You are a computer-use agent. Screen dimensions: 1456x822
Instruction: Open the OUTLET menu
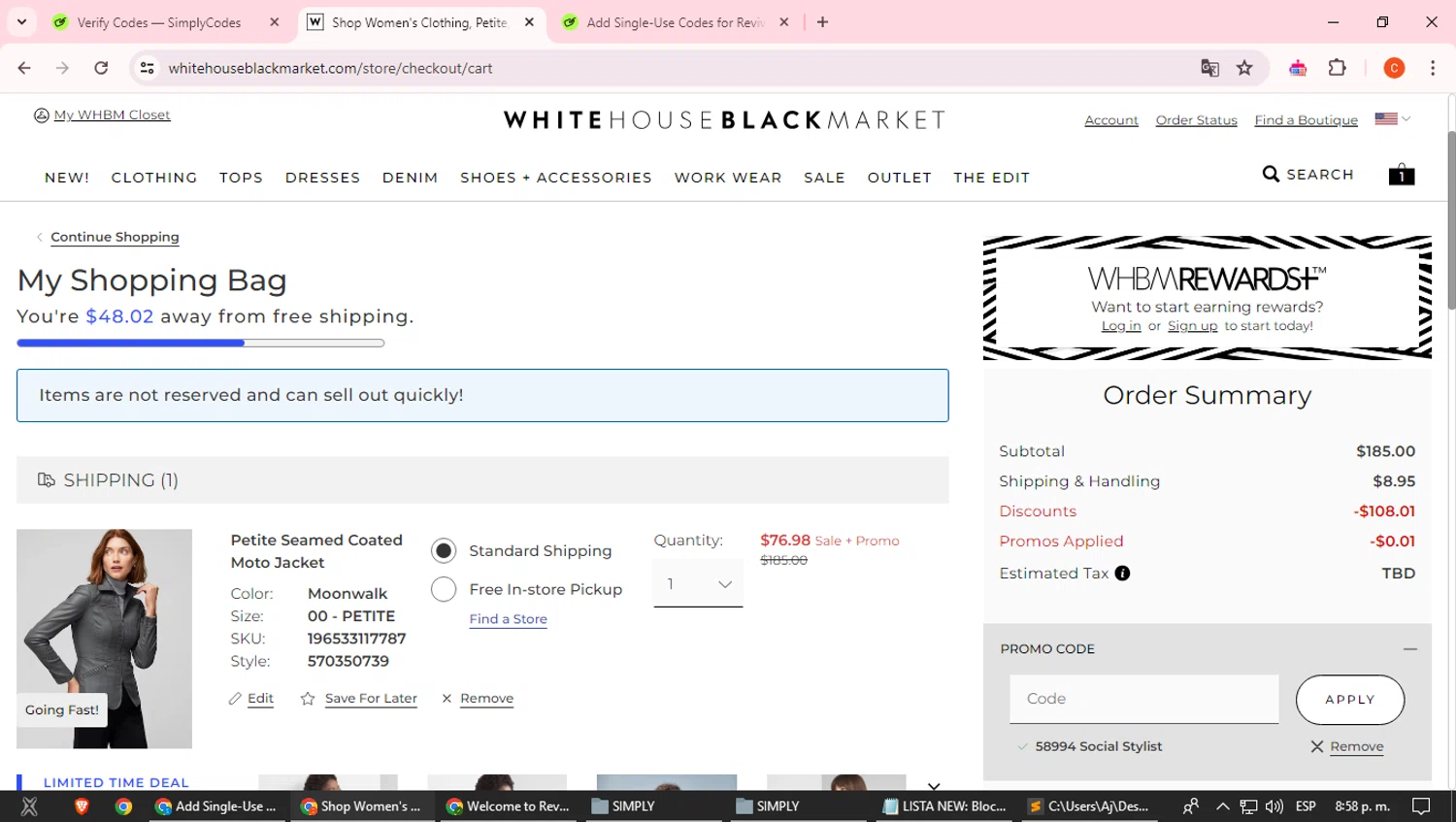(899, 178)
